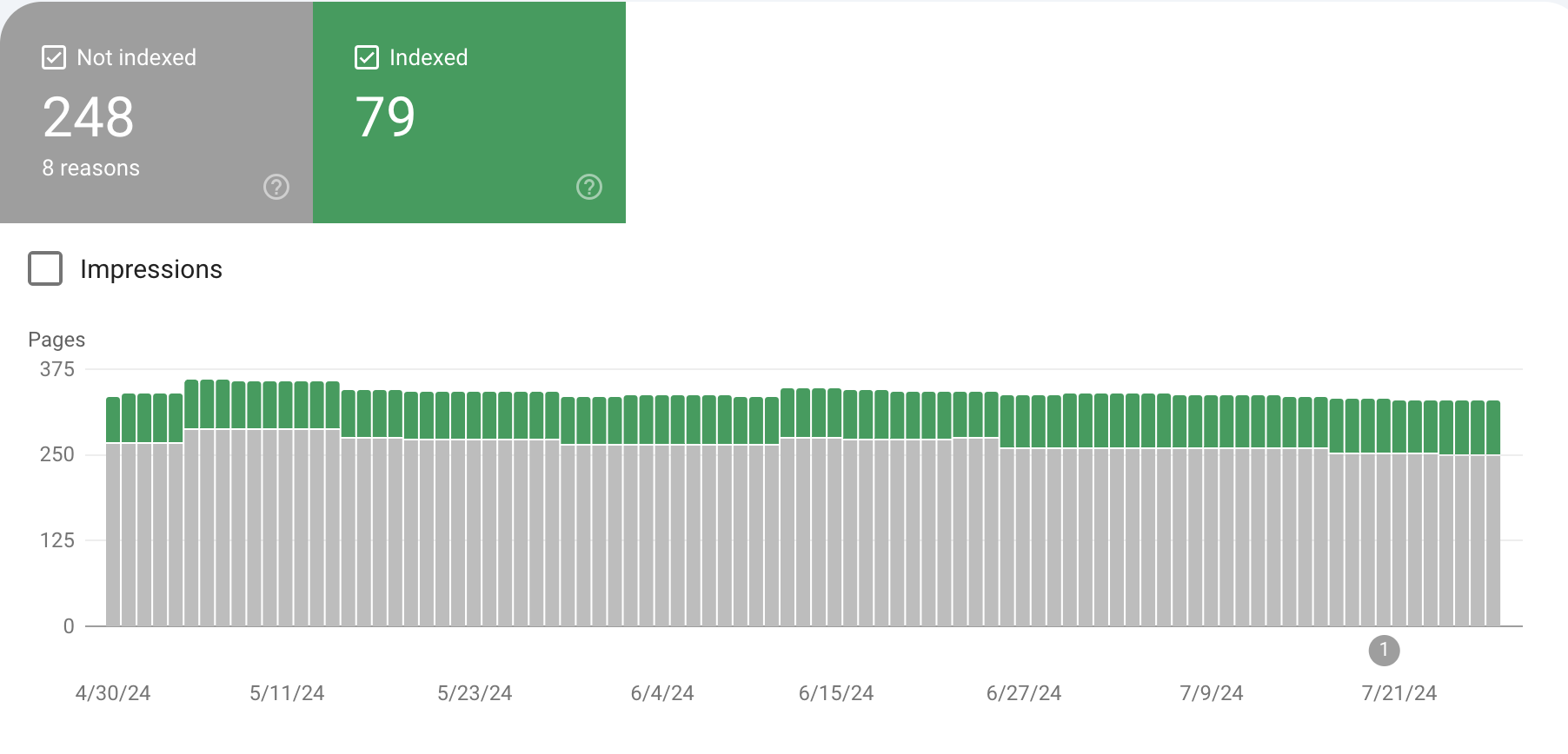Click the 5/11/24 date label
Viewport: 1568px width, 754px height.
tap(287, 693)
